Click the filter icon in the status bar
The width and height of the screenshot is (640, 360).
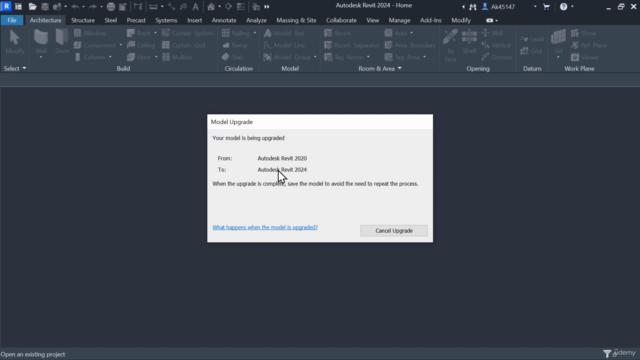coord(607,353)
